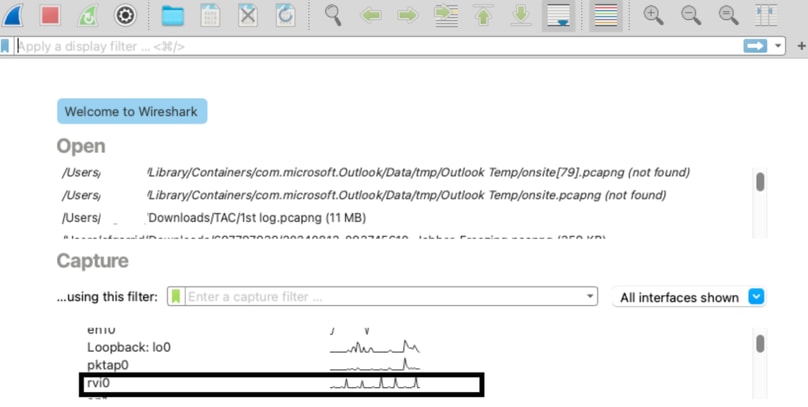This screenshot has width=808, height=407.
Task: Reset text to normal size icon
Action: click(x=729, y=15)
